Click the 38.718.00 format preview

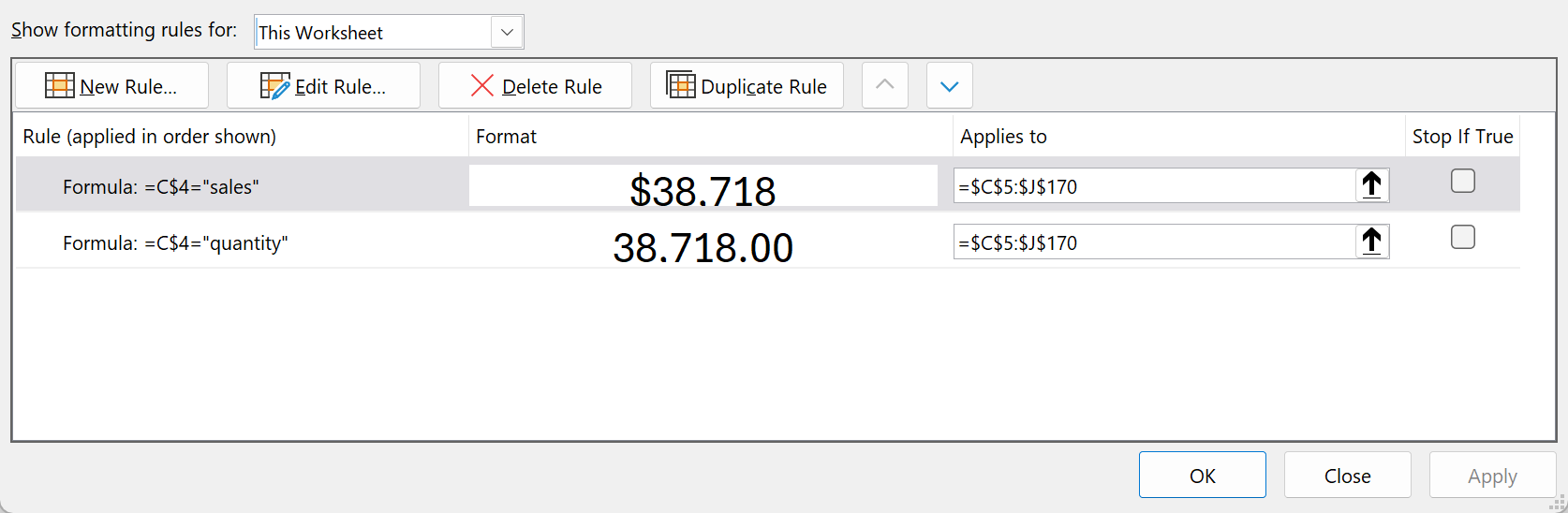coord(703,247)
